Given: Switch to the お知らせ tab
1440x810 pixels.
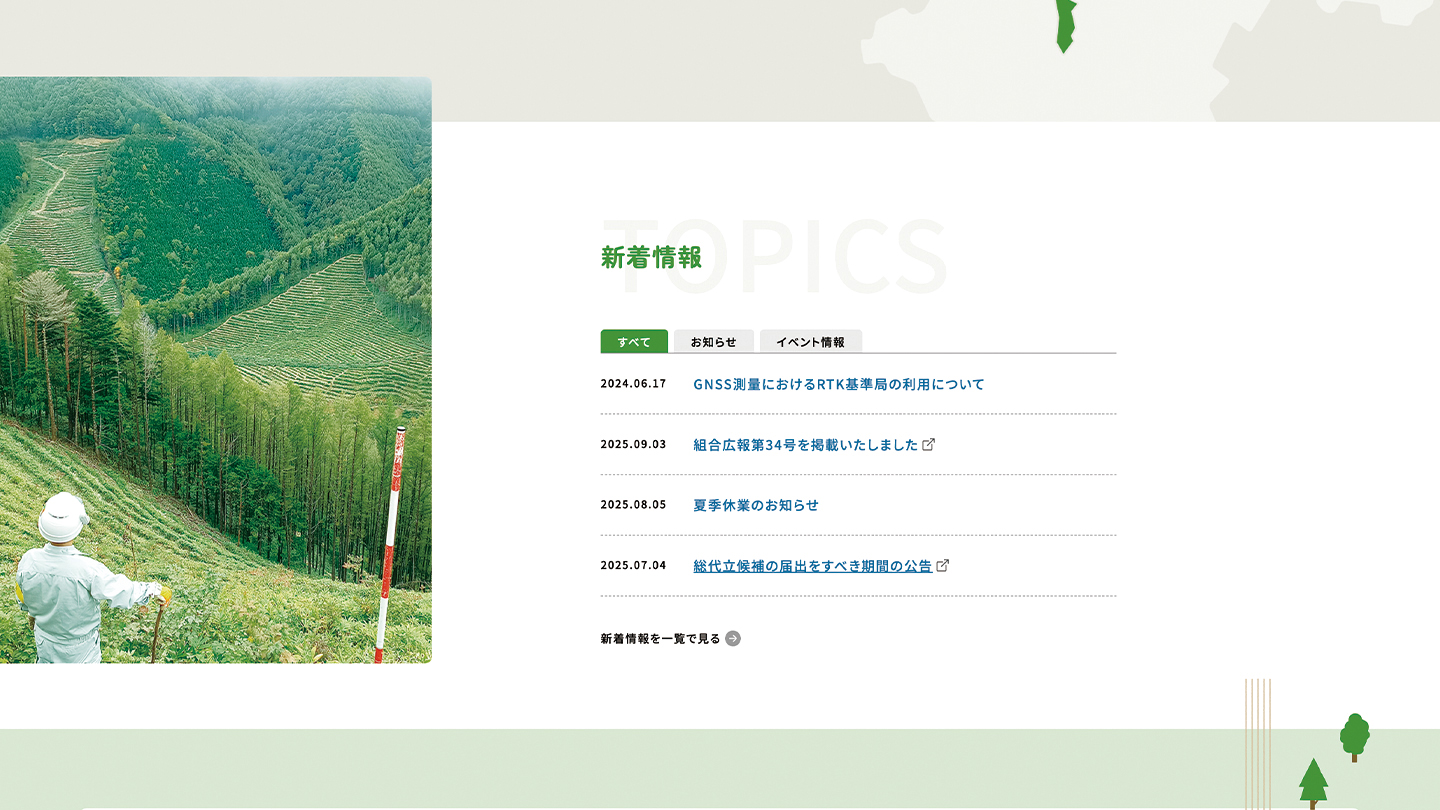Looking at the screenshot, I should pos(713,342).
